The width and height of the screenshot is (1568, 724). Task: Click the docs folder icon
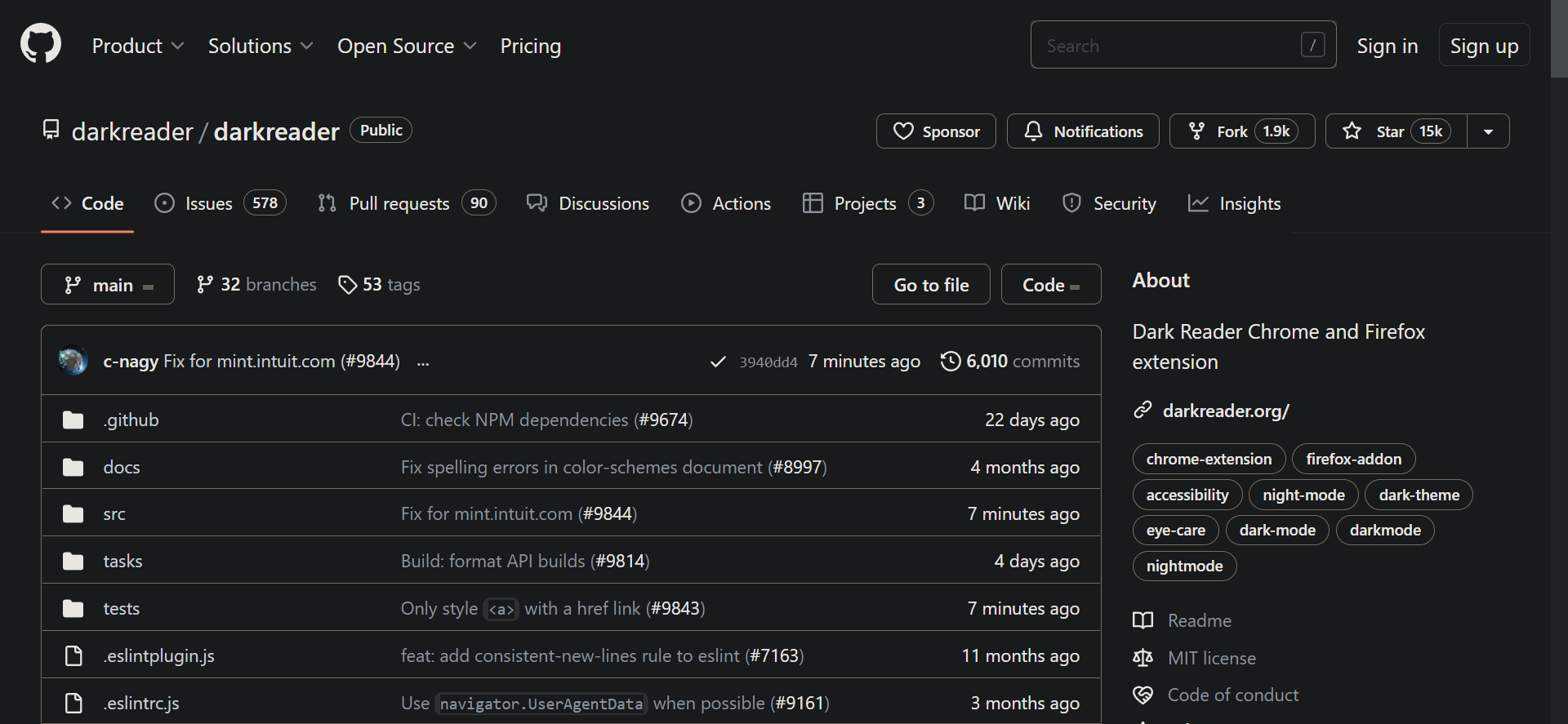click(x=73, y=468)
